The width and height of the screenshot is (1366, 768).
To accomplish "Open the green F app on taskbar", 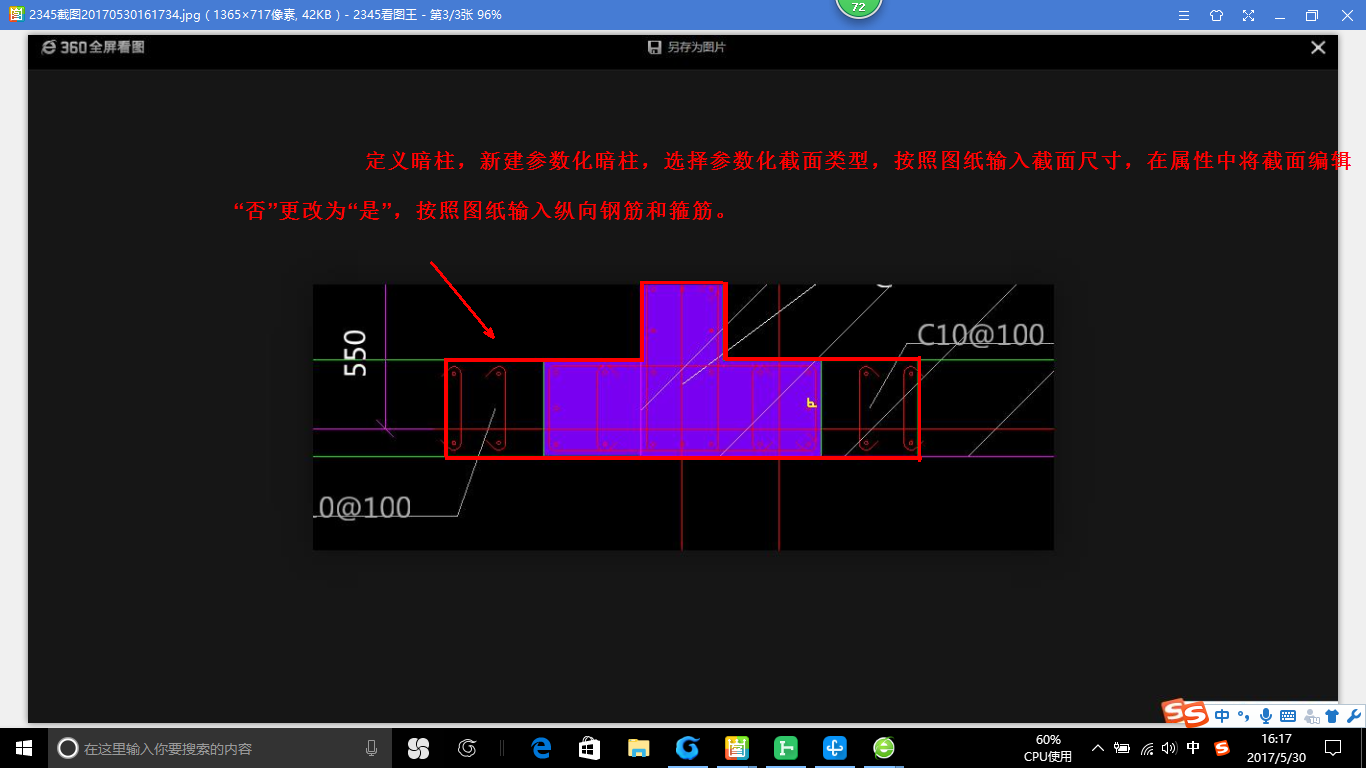I will pyautogui.click(x=786, y=748).
